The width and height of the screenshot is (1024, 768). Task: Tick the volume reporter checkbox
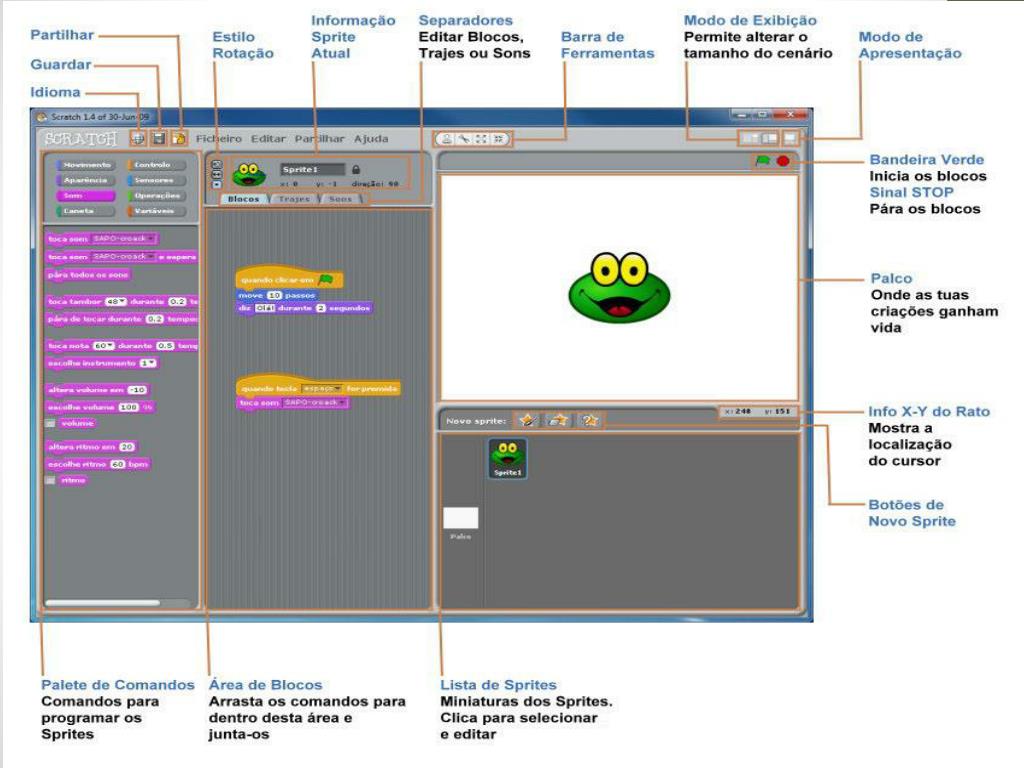(x=50, y=423)
